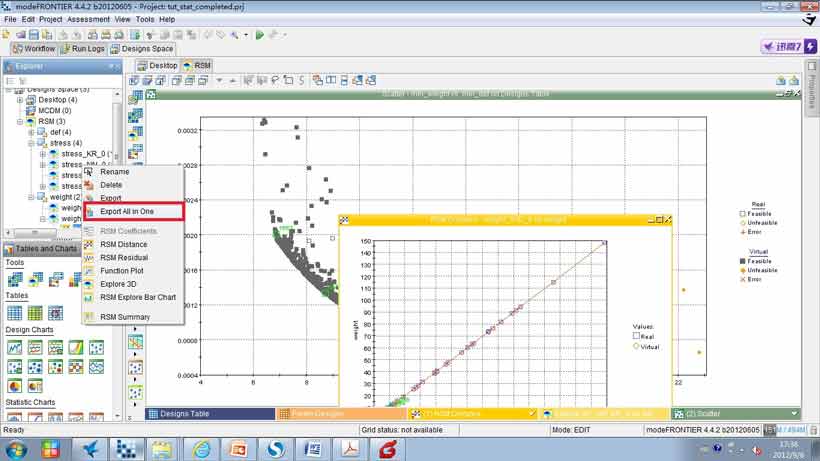Collapse the stress (4) tree node

click(x=31, y=143)
